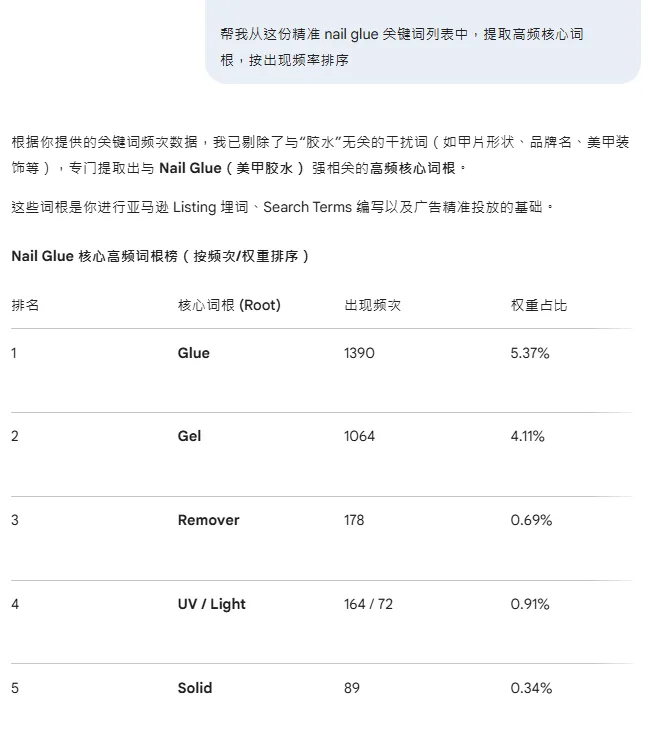Click the 5.37% weight cell
648x730 pixels.
530,353
